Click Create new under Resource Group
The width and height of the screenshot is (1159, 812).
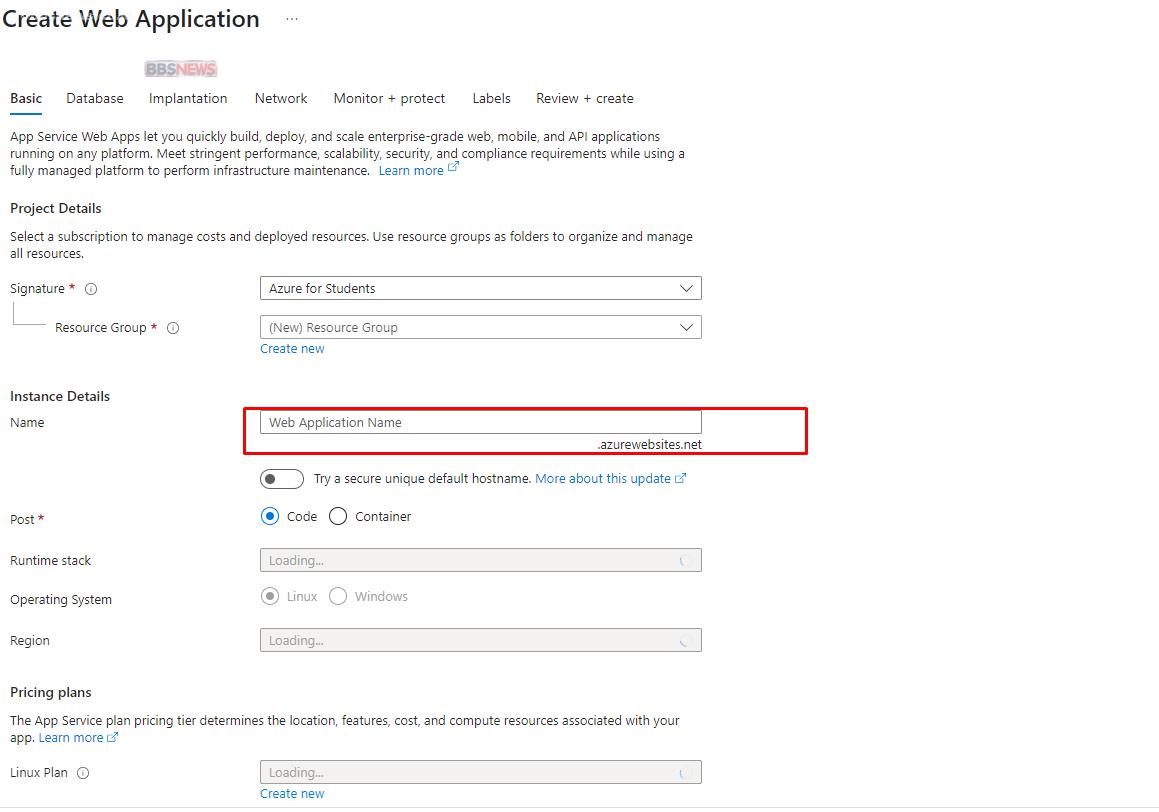[292, 349]
